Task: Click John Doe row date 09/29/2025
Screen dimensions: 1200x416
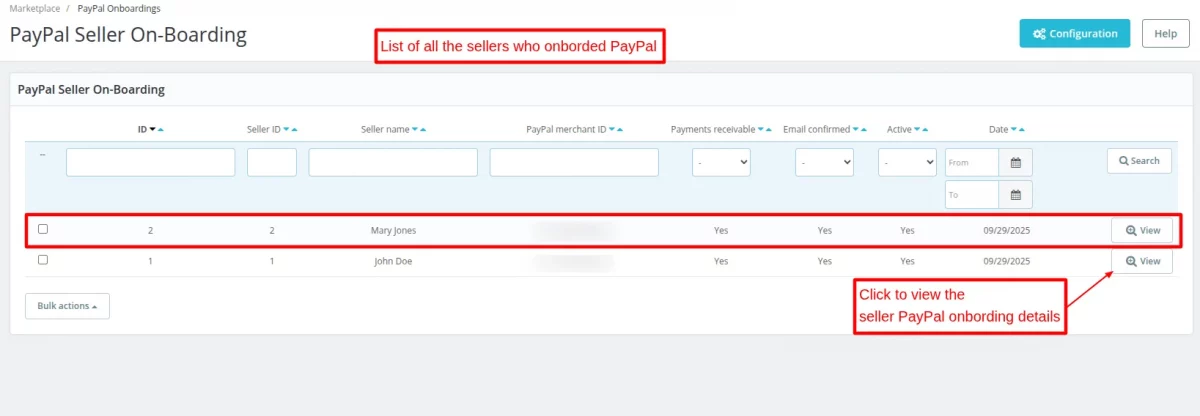Action: 1007,261
